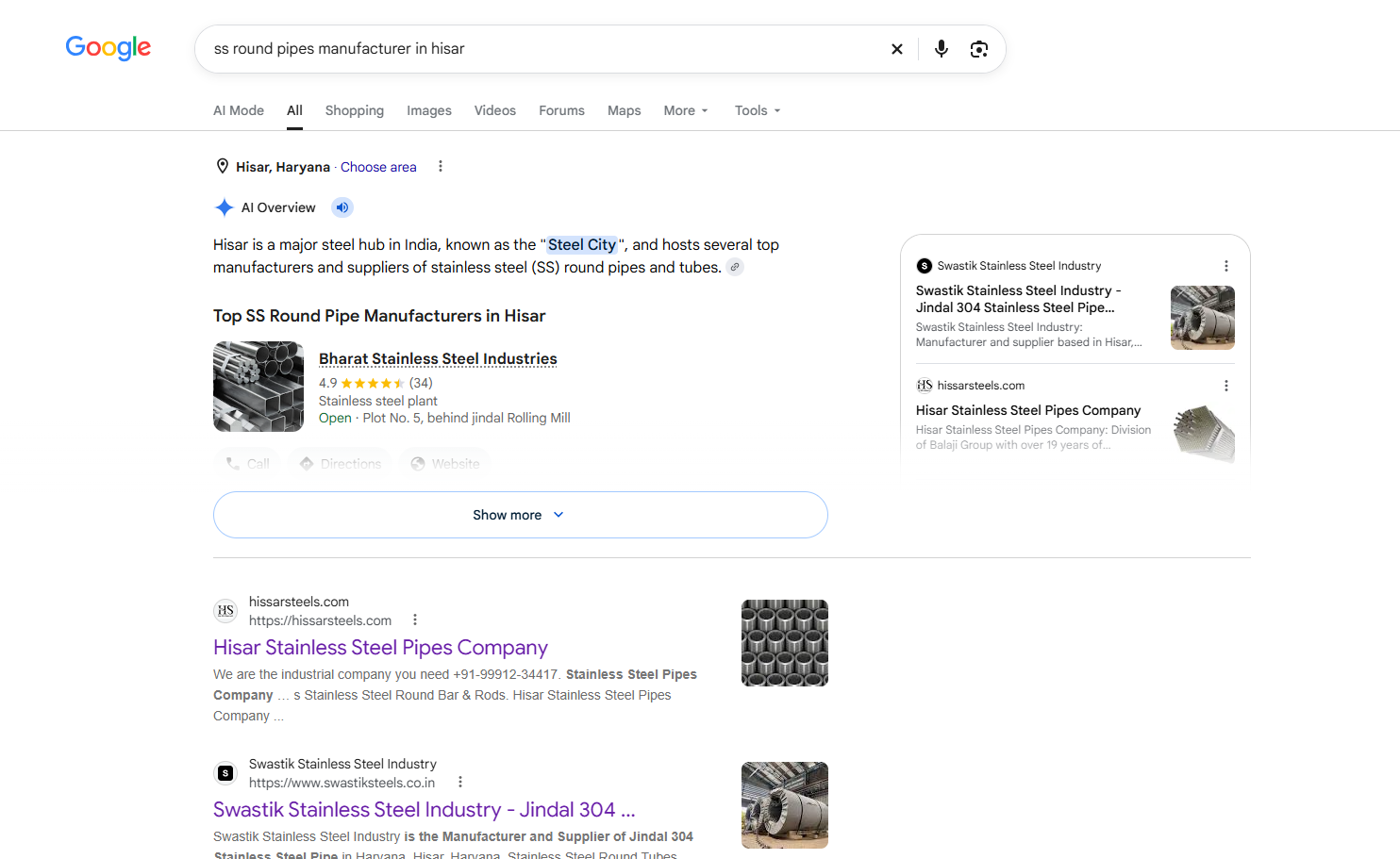Open three-dot menu beside https://hissarsteels.com result

[415, 619]
